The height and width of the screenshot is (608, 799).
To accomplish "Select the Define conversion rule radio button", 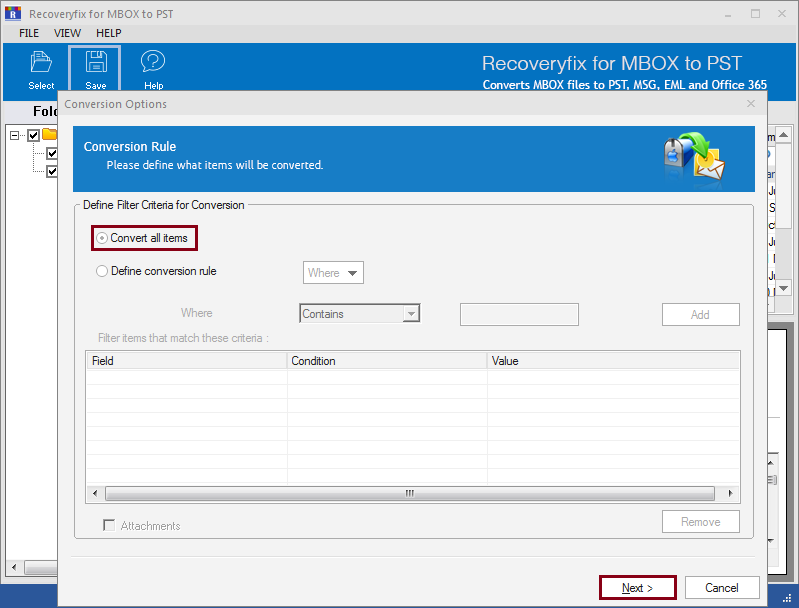I will pyautogui.click(x=102, y=271).
